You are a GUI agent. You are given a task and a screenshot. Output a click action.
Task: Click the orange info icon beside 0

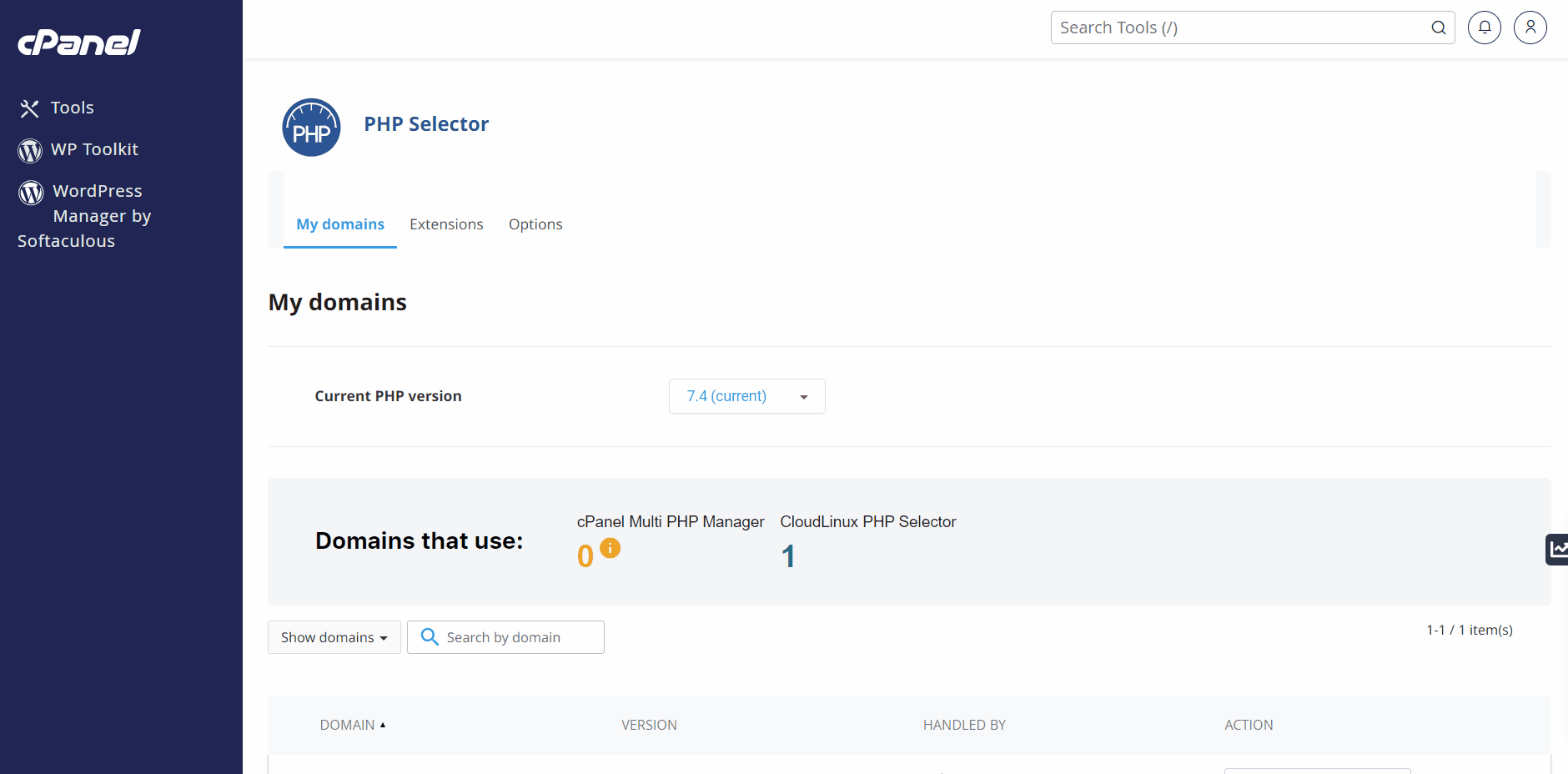(611, 548)
